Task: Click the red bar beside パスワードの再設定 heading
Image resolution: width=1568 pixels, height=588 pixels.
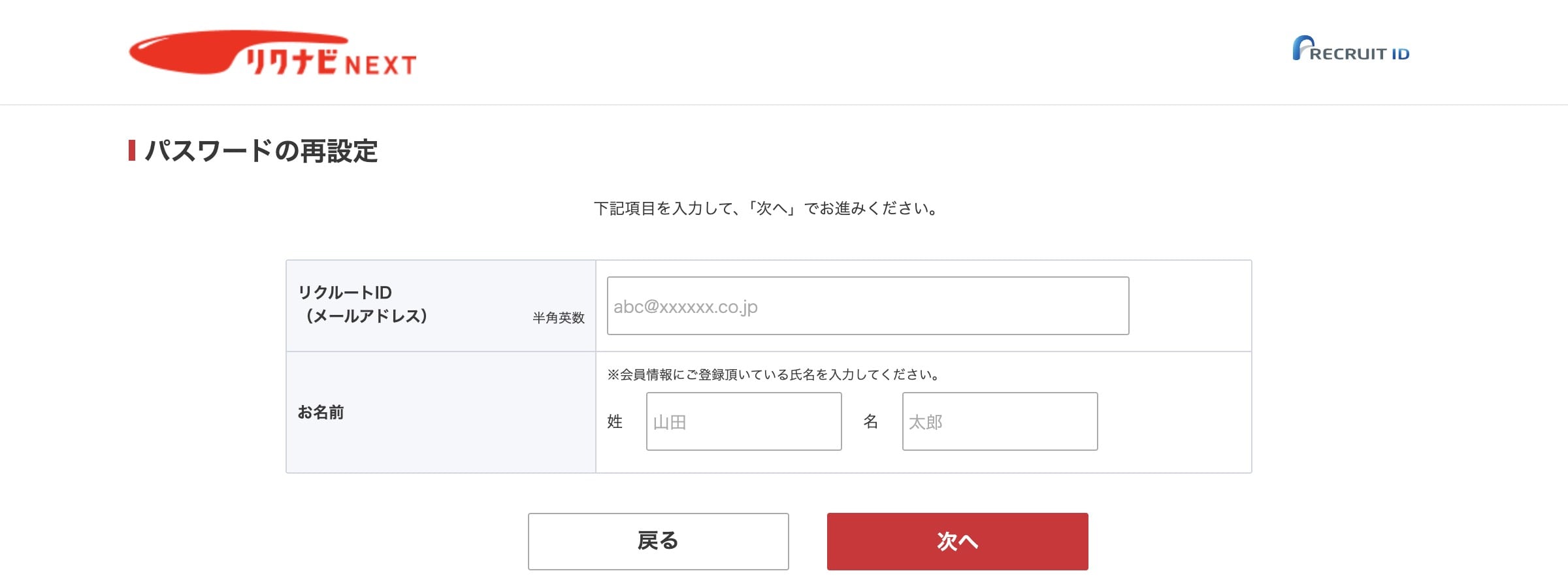Action: coord(132,149)
